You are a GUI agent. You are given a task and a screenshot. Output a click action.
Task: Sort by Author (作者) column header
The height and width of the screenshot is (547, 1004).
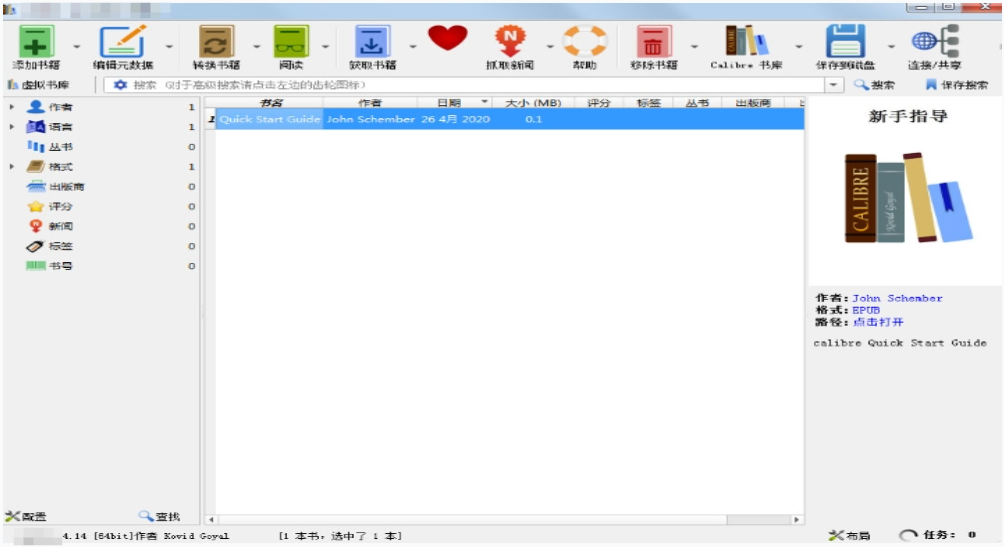(370, 102)
